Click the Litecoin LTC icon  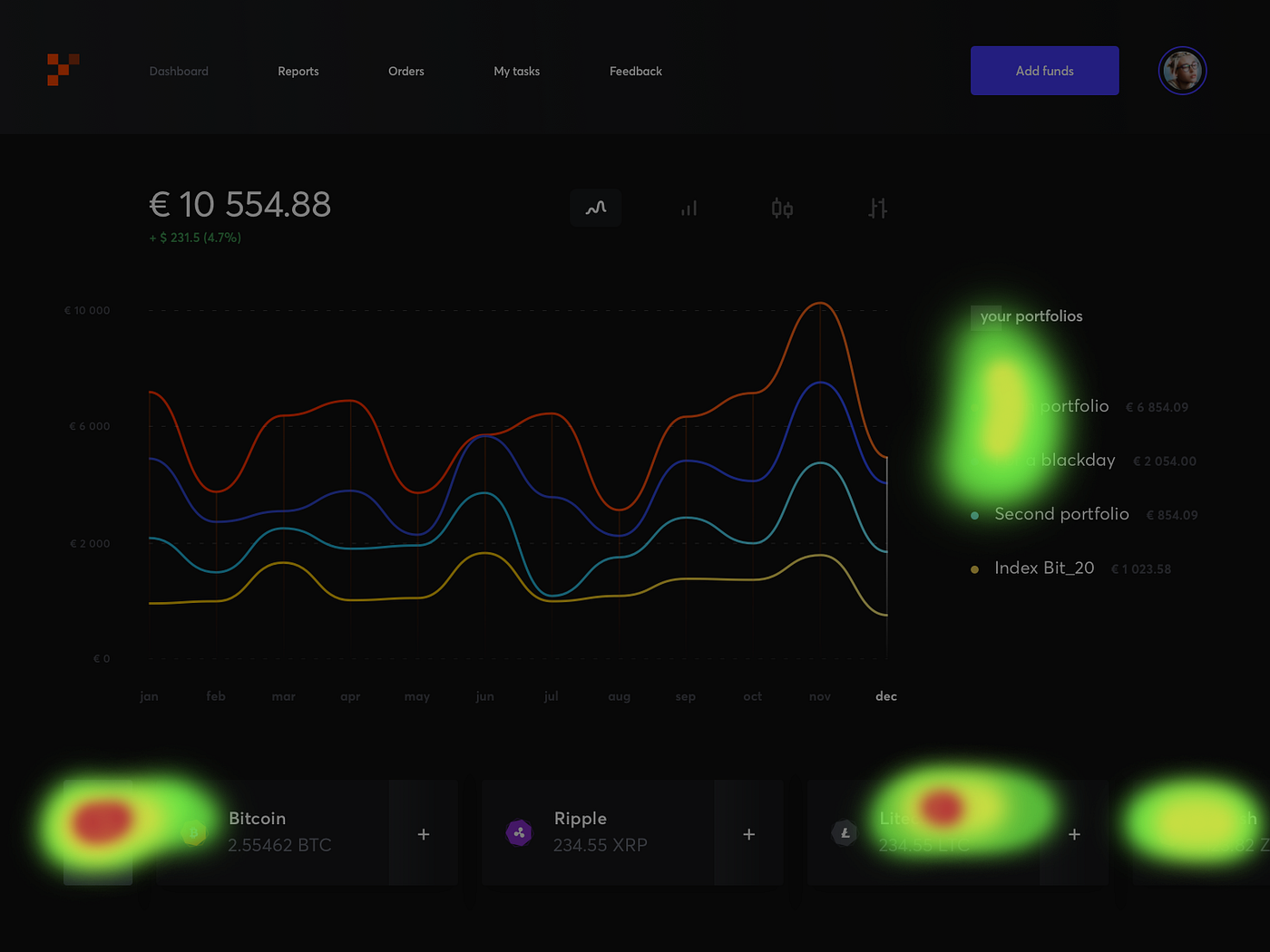[x=845, y=832]
